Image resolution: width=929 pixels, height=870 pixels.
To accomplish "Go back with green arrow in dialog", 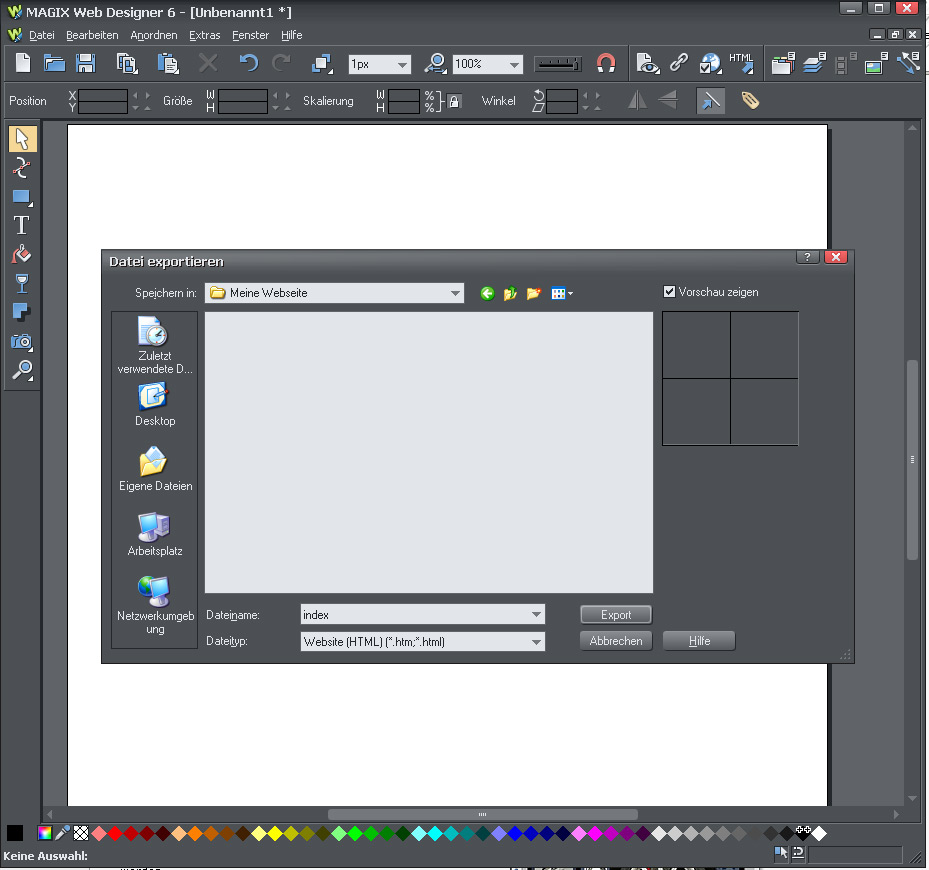I will click(487, 293).
